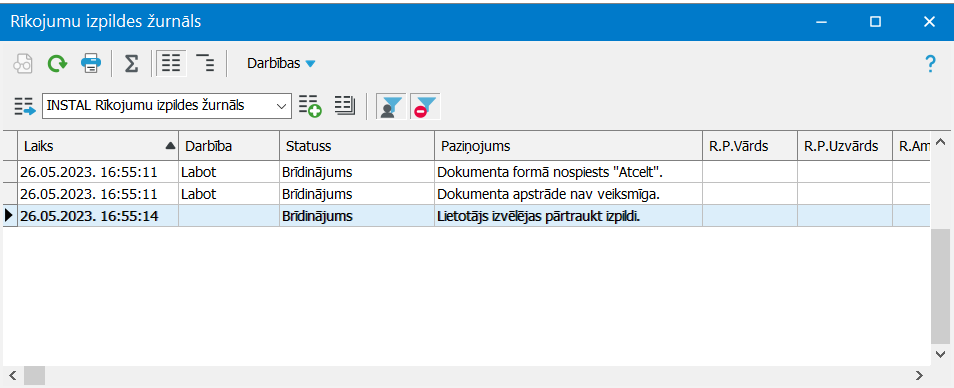Refresh the journal with green arrow icon

click(x=57, y=63)
